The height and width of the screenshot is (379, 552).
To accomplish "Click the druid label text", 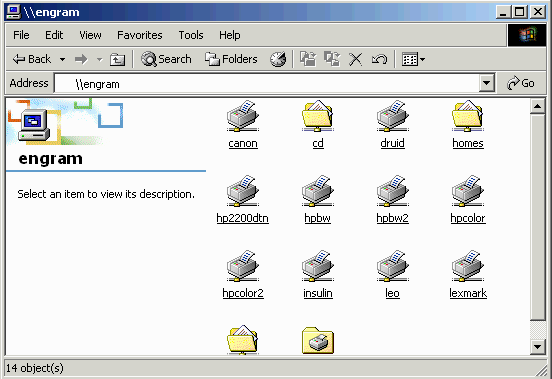I will click(393, 143).
